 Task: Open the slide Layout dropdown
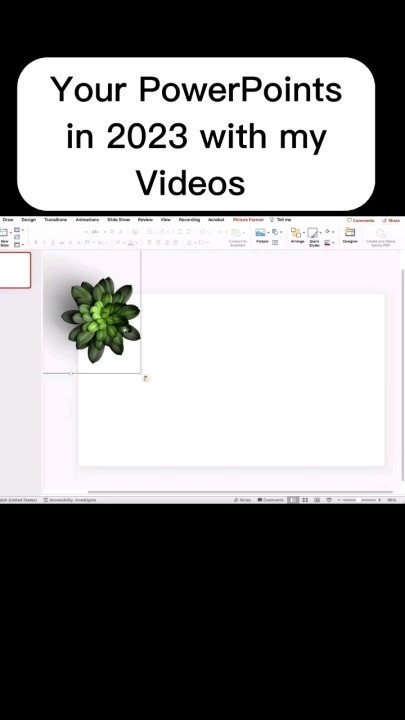[19, 230]
